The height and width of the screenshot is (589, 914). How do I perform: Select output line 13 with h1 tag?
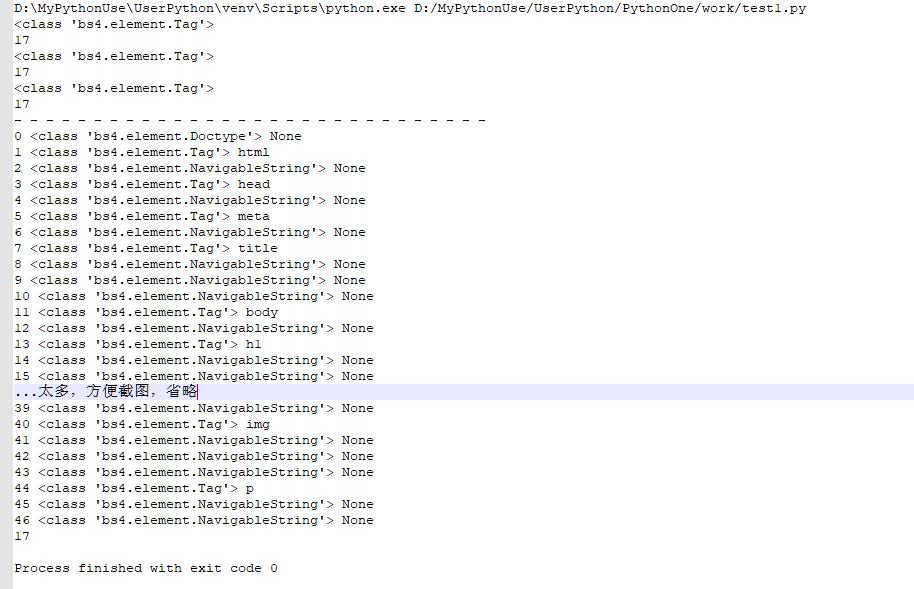[138, 345]
